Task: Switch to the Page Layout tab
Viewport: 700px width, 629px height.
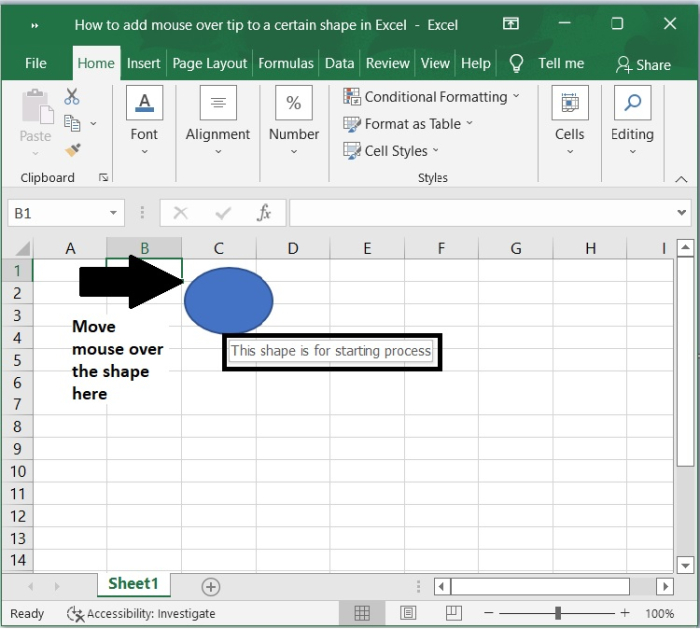Action: pyautogui.click(x=209, y=63)
